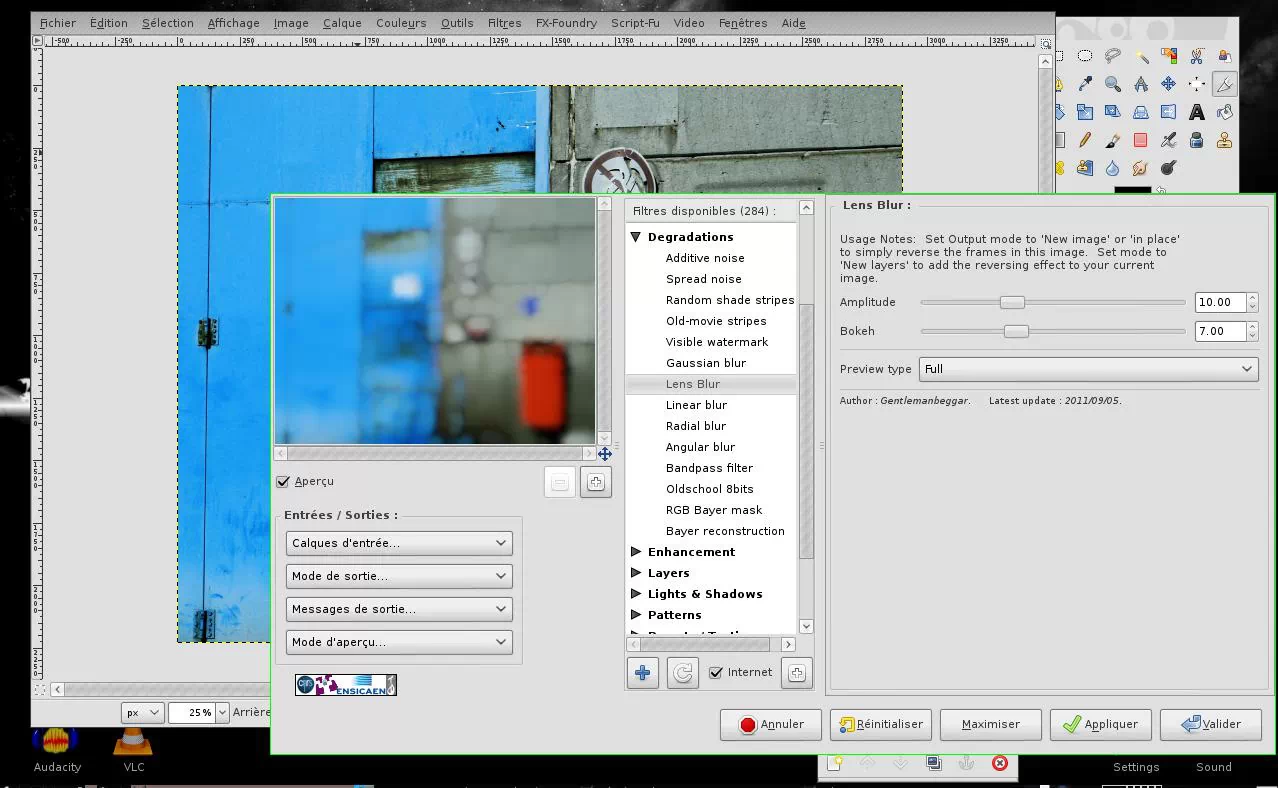Uncheck the Internet checkbox

click(x=716, y=673)
